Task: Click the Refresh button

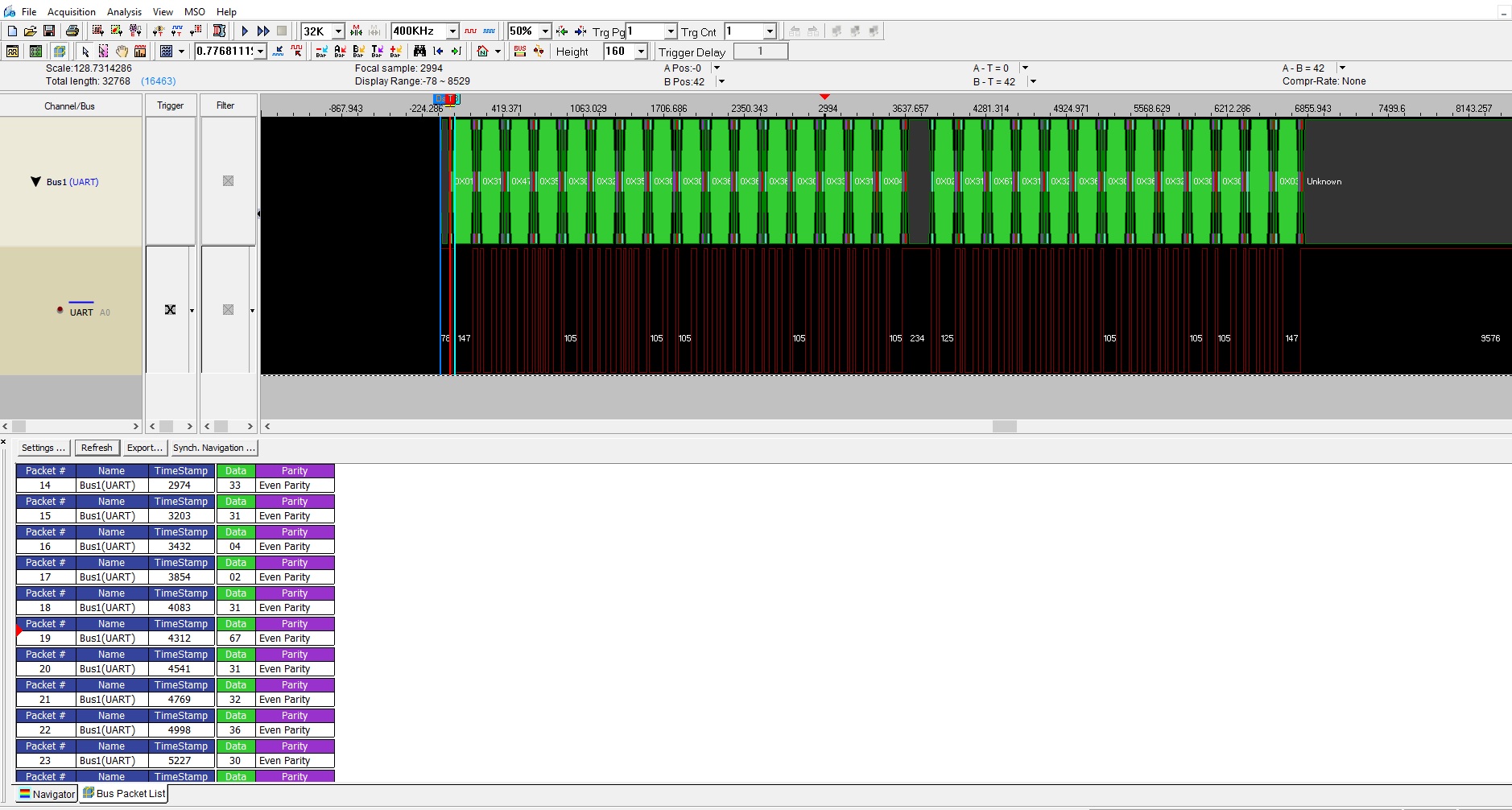Action: click(97, 448)
